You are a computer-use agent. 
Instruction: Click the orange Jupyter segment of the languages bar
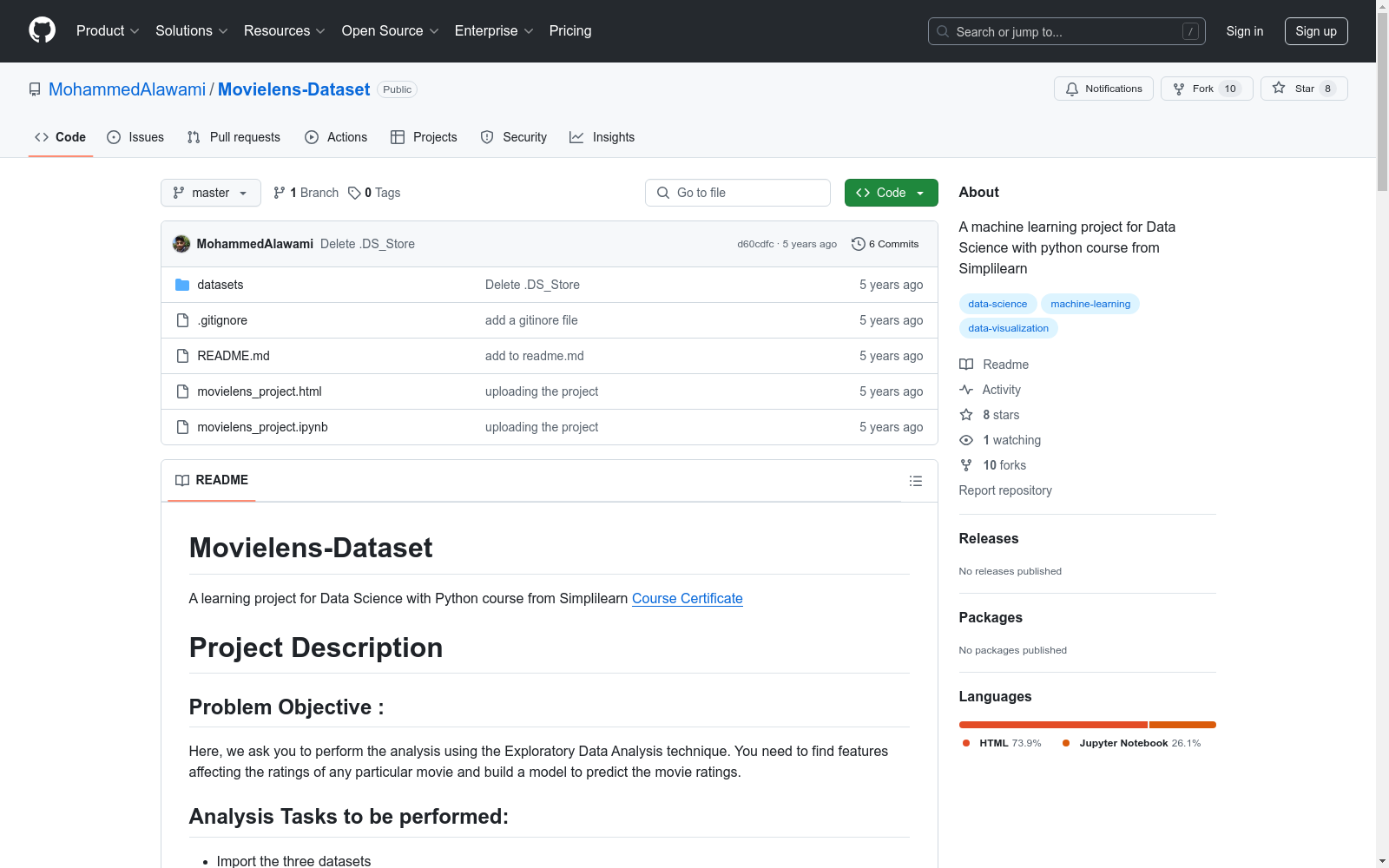click(x=1182, y=725)
